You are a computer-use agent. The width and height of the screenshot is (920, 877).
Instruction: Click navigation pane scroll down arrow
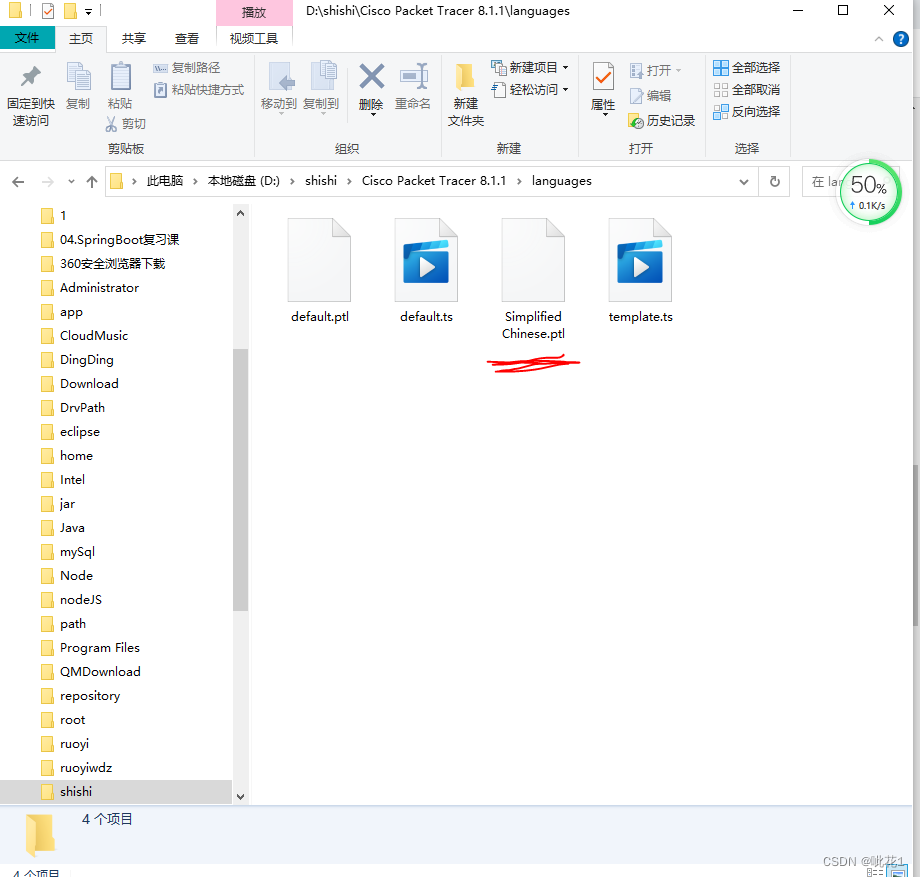241,797
